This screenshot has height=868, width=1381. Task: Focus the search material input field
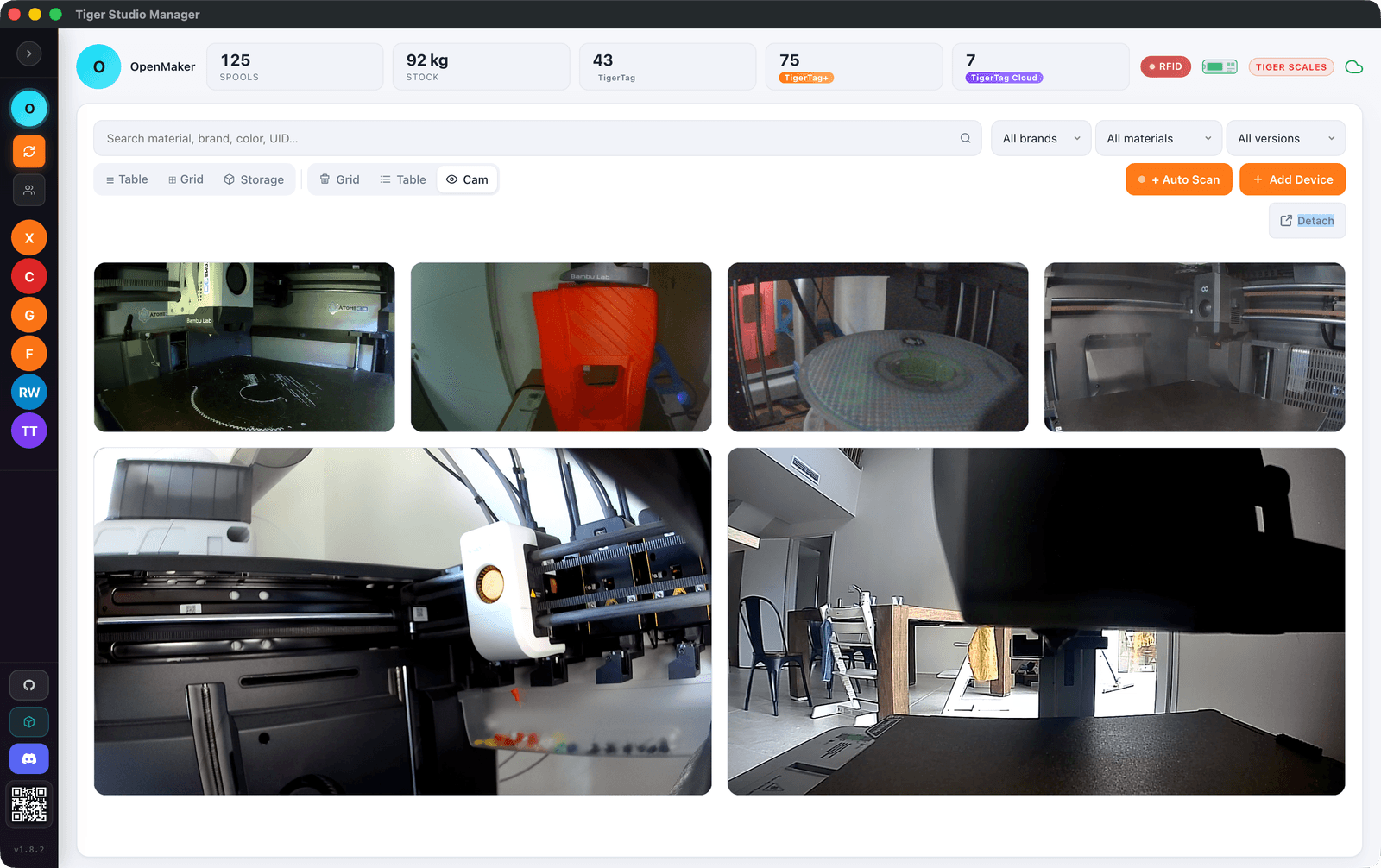point(537,138)
